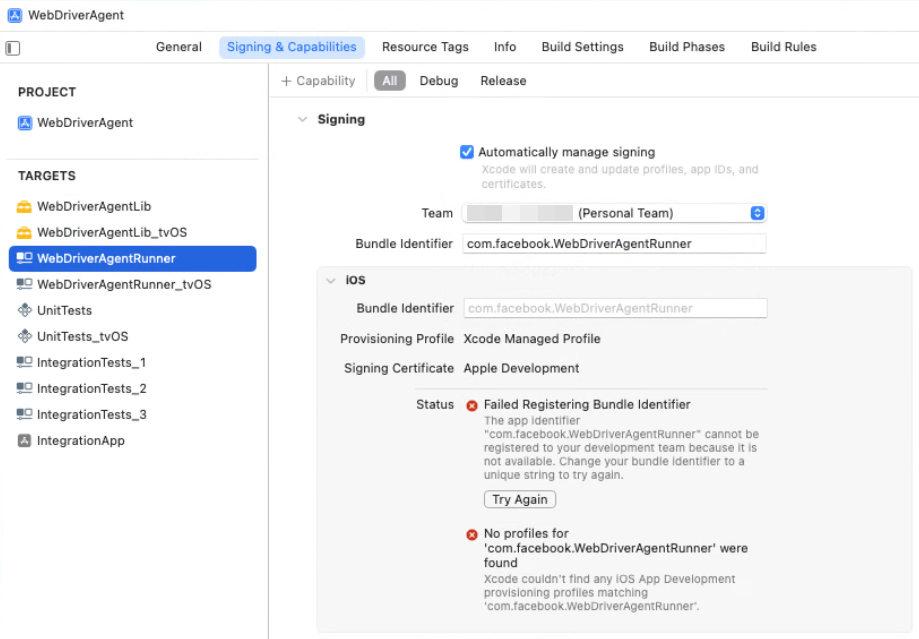Switch to the Debug configuration filter
The image size is (919, 639).
[439, 81]
